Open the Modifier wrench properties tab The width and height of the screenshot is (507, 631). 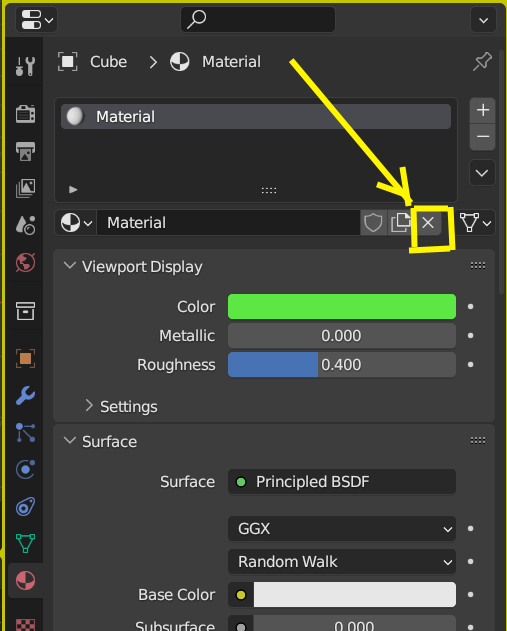pos(25,396)
